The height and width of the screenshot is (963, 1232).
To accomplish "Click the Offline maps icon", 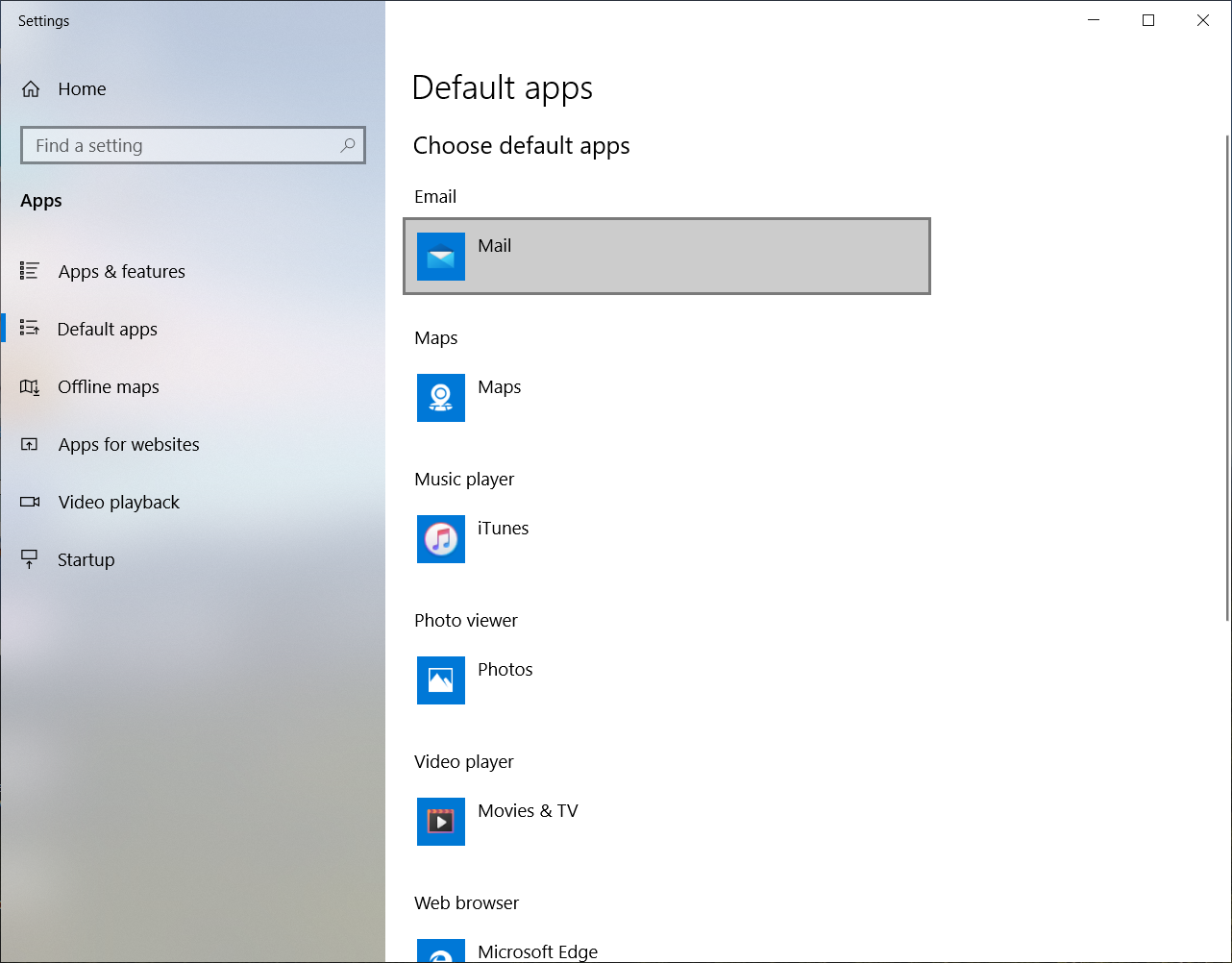I will [x=30, y=386].
